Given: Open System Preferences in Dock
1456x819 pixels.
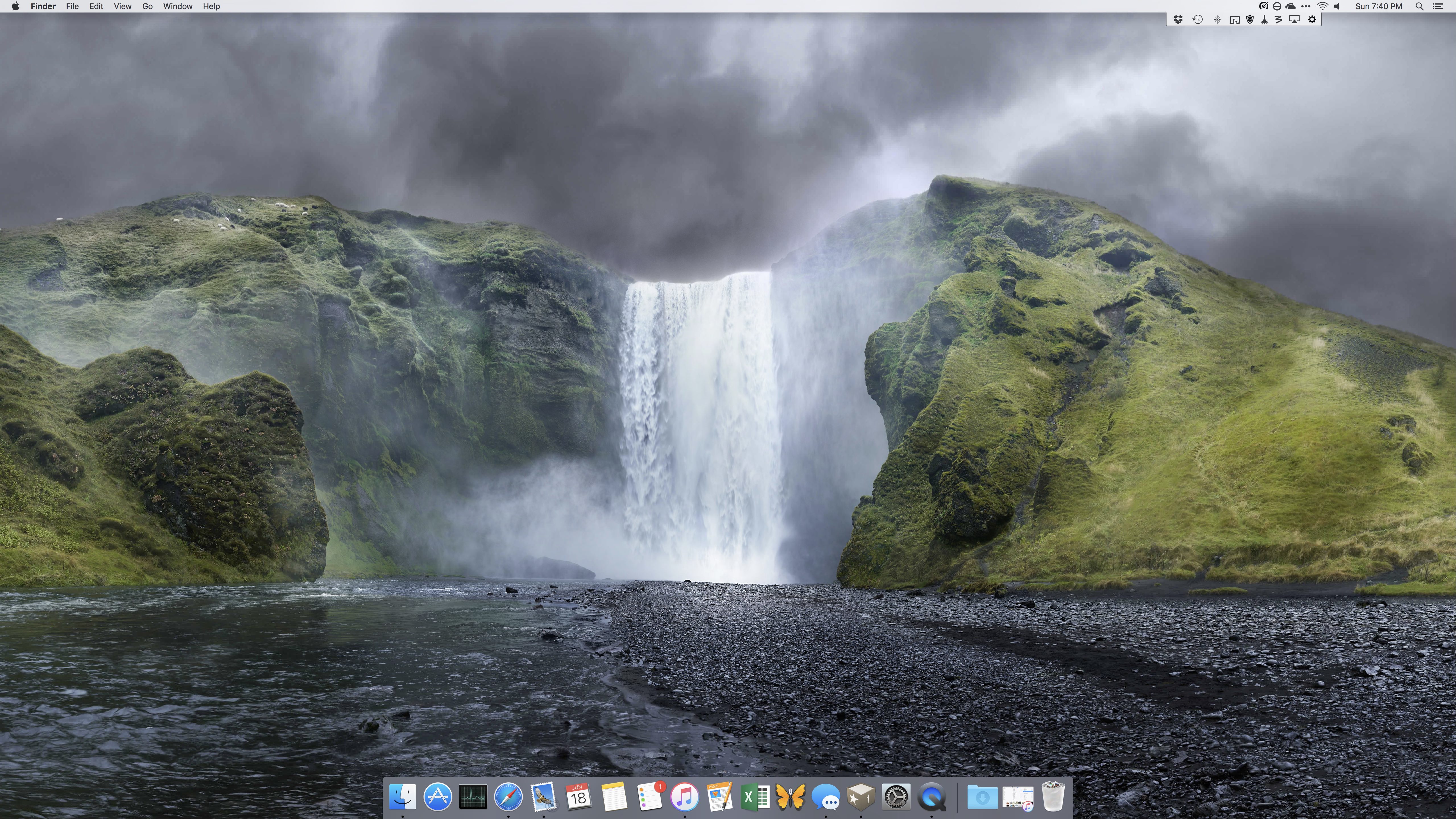Looking at the screenshot, I should pyautogui.click(x=896, y=797).
